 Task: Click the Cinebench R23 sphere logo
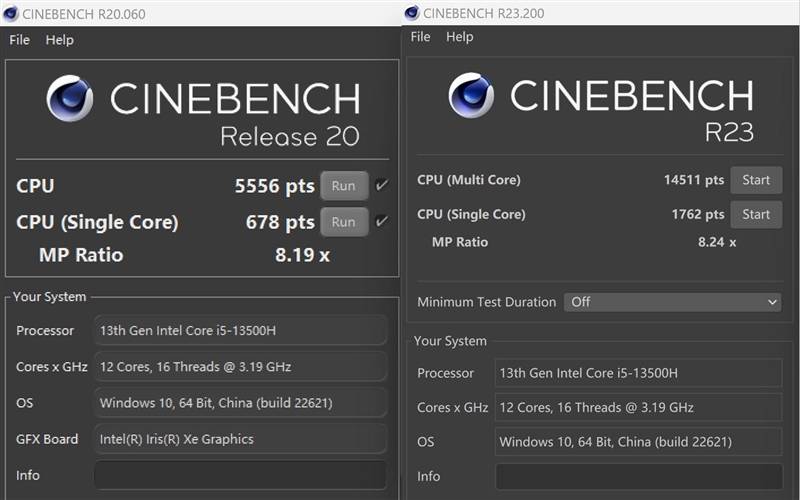(x=471, y=95)
